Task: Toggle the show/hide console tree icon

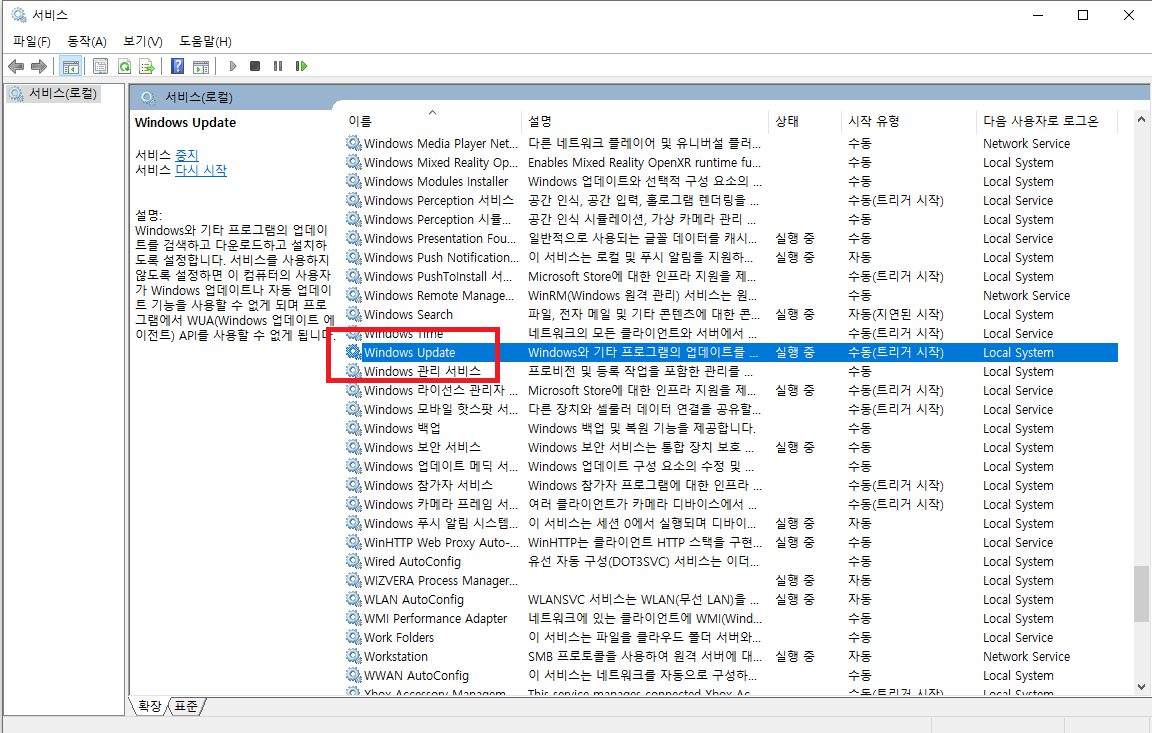Action: [71, 66]
